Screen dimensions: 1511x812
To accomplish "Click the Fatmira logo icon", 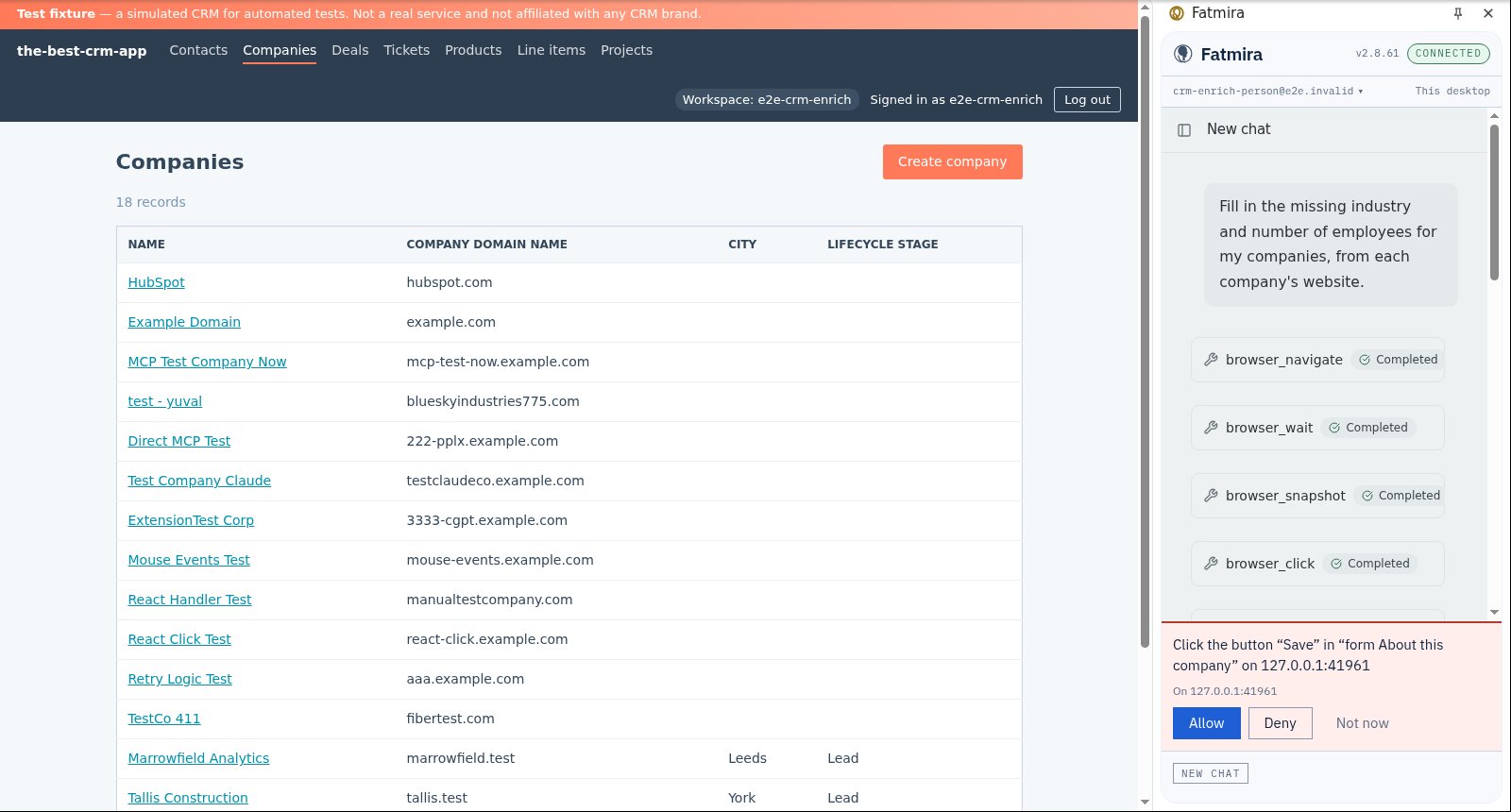I will pyautogui.click(x=1182, y=54).
